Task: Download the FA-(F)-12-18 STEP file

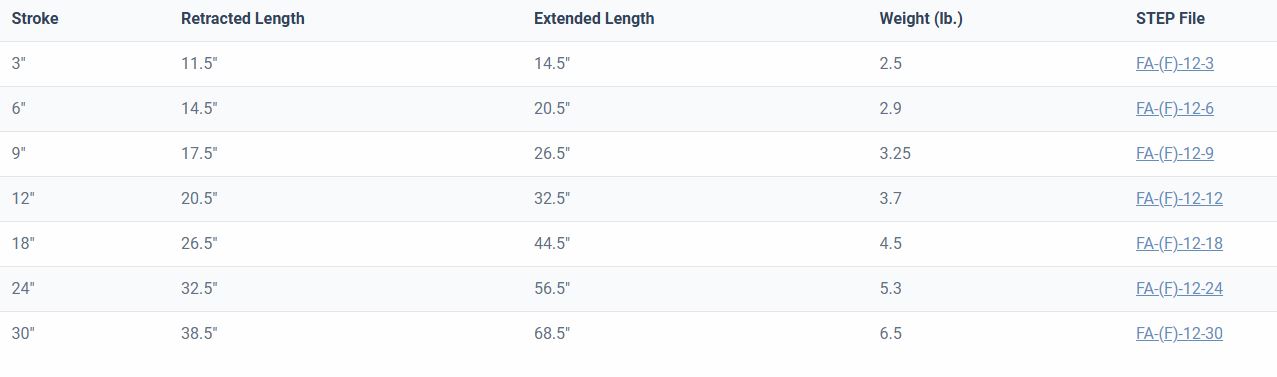Action: [1179, 244]
